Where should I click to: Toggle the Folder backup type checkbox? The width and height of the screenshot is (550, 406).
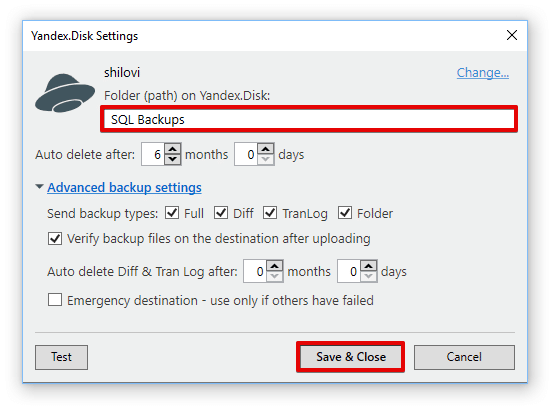[x=345, y=213]
